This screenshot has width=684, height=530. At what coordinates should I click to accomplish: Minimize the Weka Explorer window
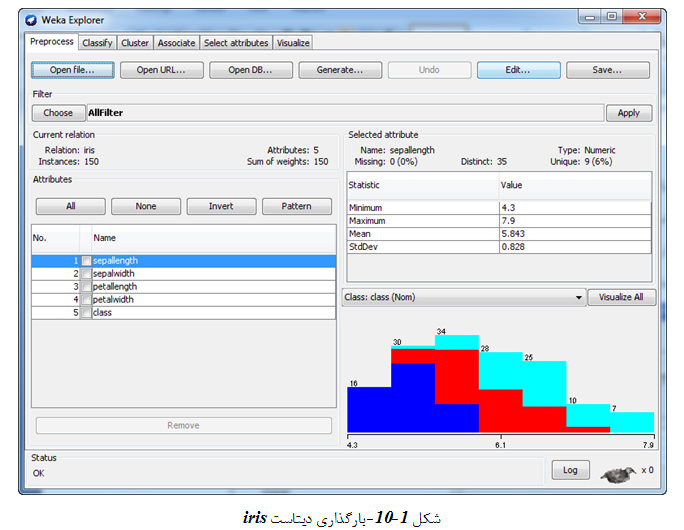(590, 17)
